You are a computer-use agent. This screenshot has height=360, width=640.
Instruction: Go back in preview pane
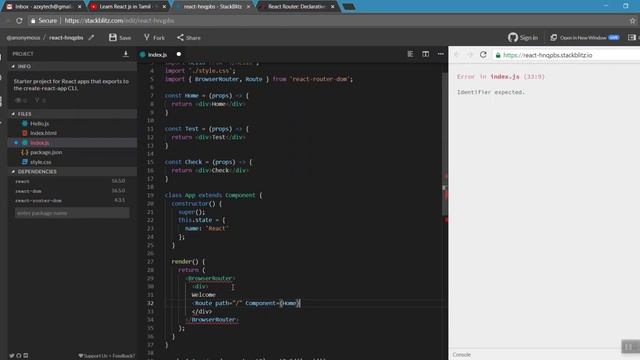457,55
